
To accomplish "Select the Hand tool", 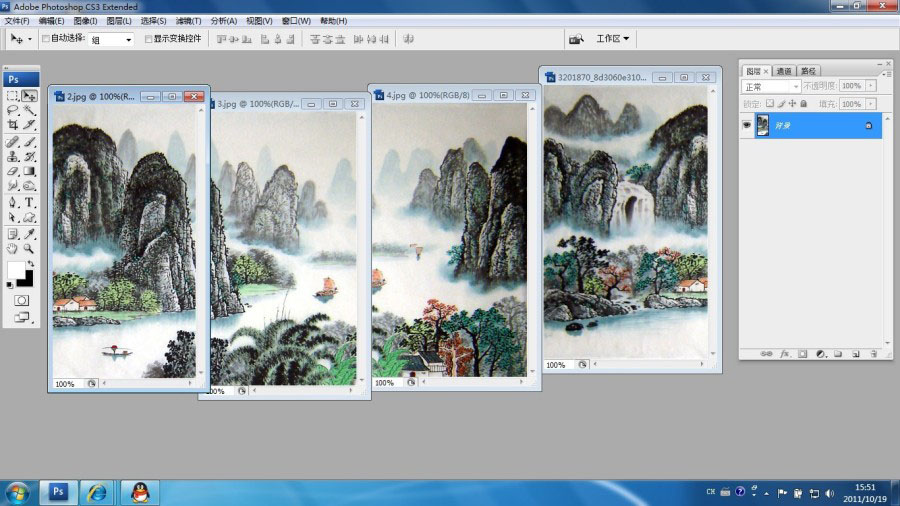I will pyautogui.click(x=13, y=249).
